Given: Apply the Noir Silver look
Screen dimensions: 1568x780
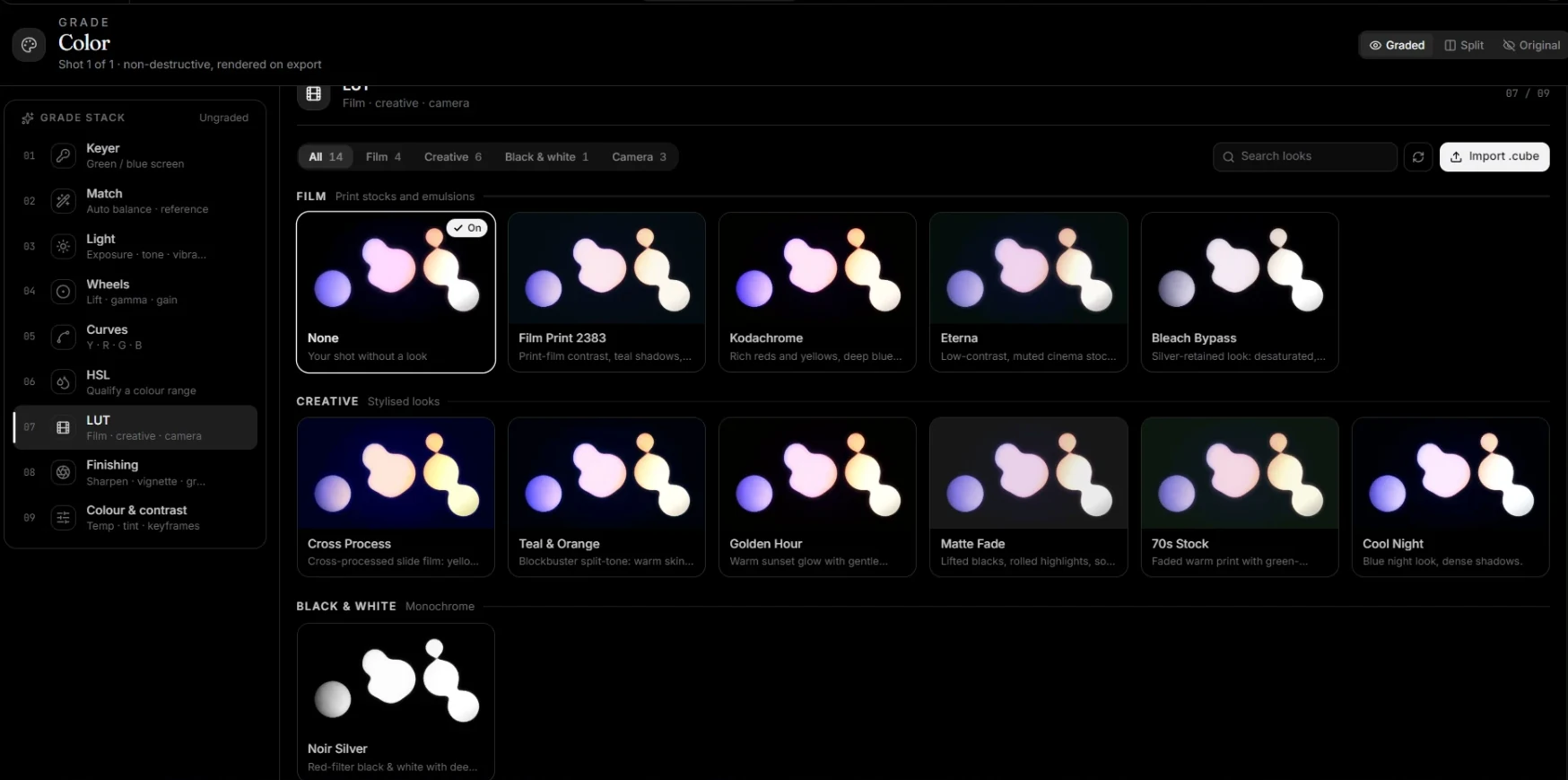Looking at the screenshot, I should click(x=396, y=702).
